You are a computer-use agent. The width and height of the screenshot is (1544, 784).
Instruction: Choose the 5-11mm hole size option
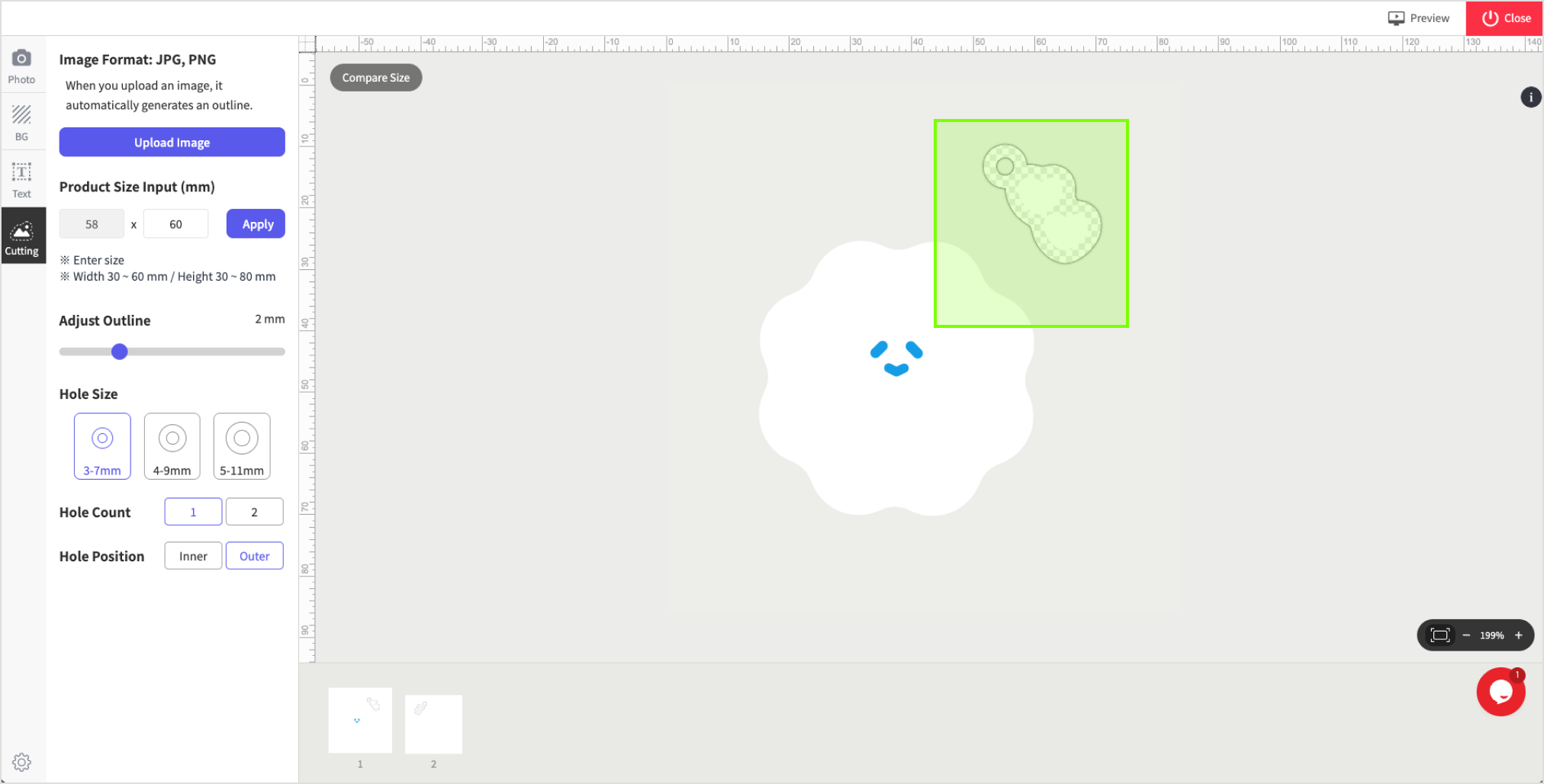(242, 446)
